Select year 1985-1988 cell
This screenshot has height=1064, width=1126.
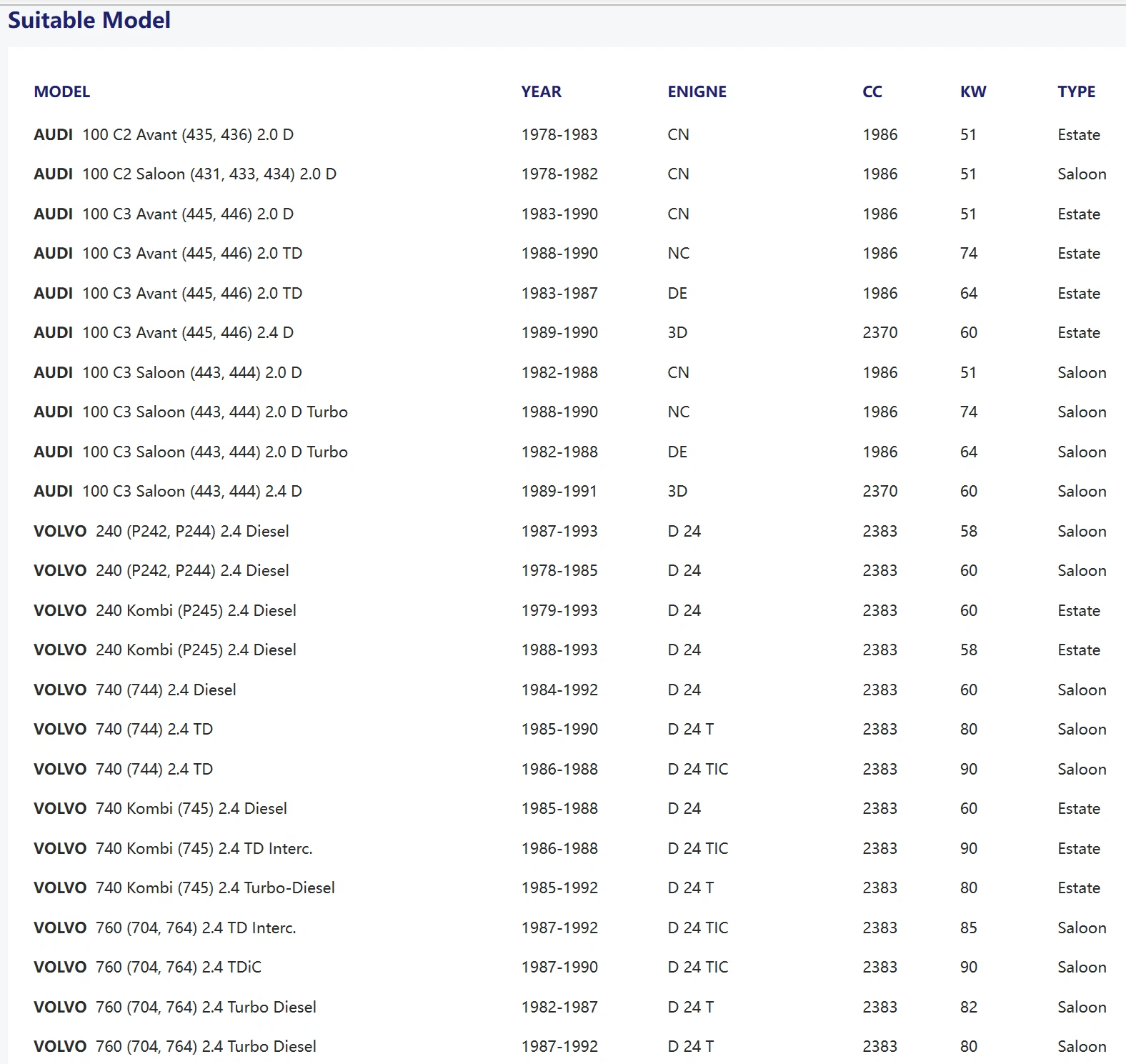pyautogui.click(x=559, y=809)
